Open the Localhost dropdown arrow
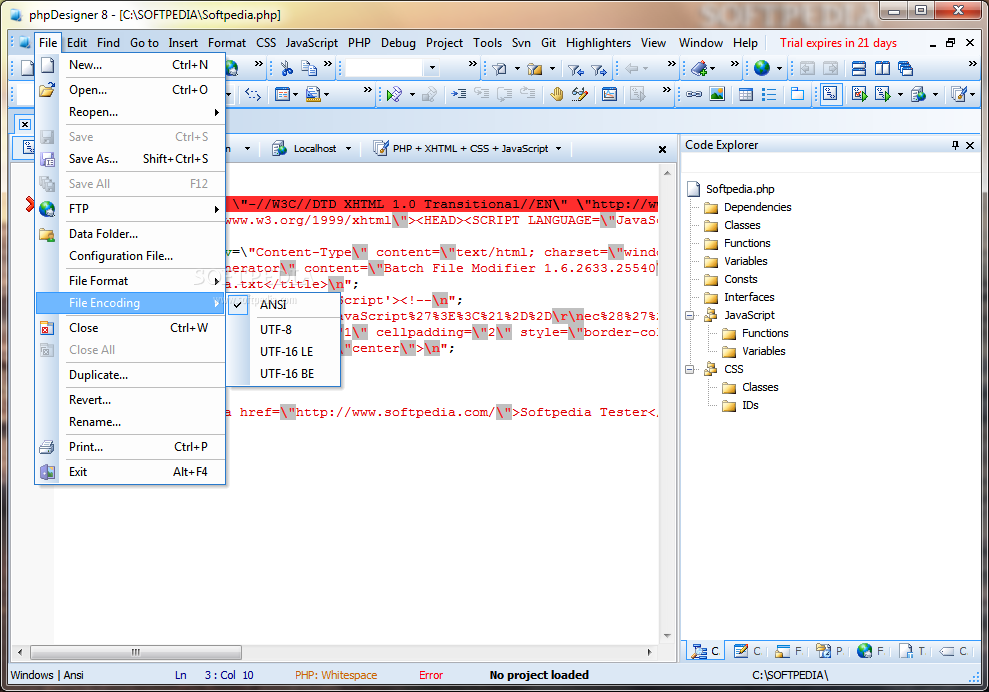 point(348,149)
